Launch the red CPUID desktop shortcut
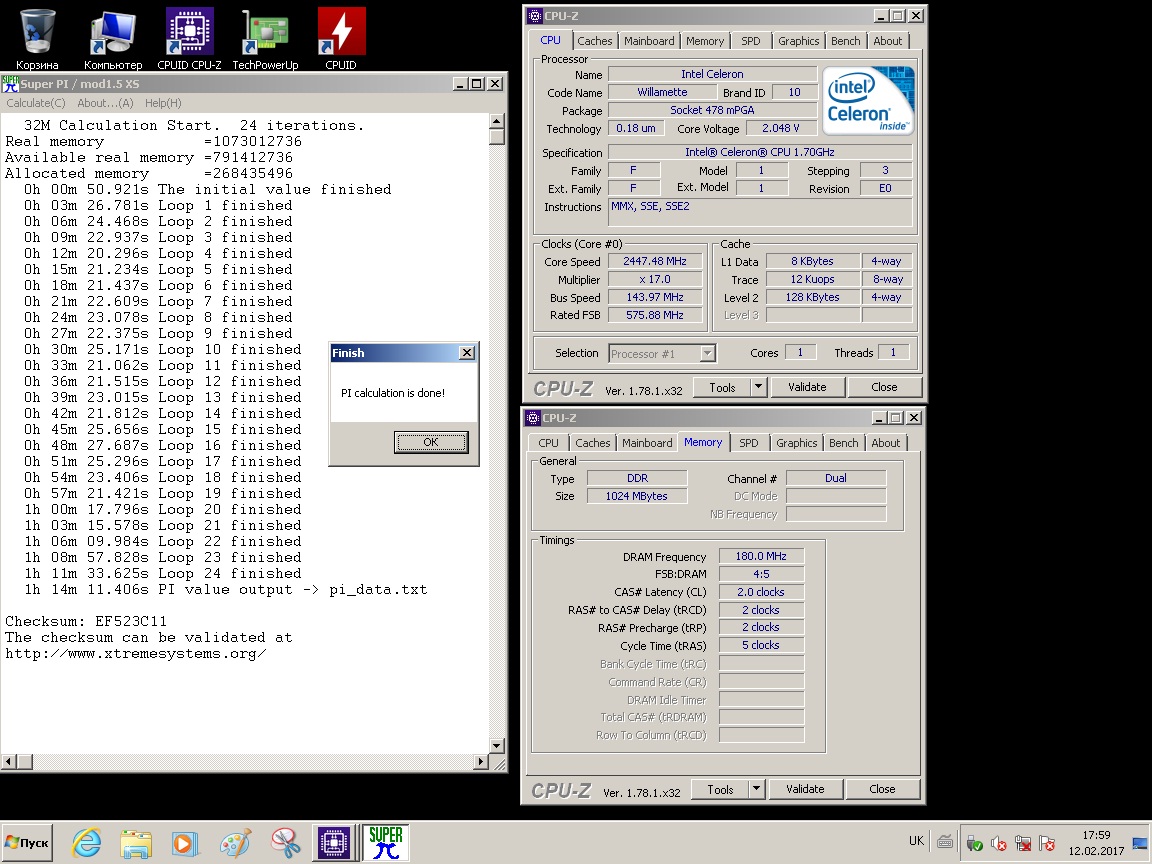Image resolution: width=1152 pixels, height=864 pixels. (341, 39)
